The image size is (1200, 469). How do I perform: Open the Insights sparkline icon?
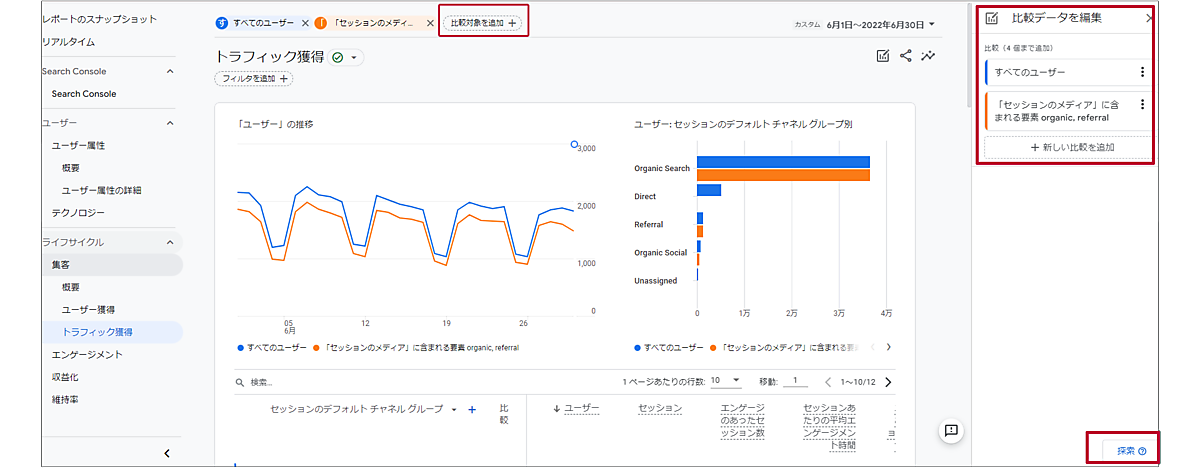pyautogui.click(x=930, y=56)
